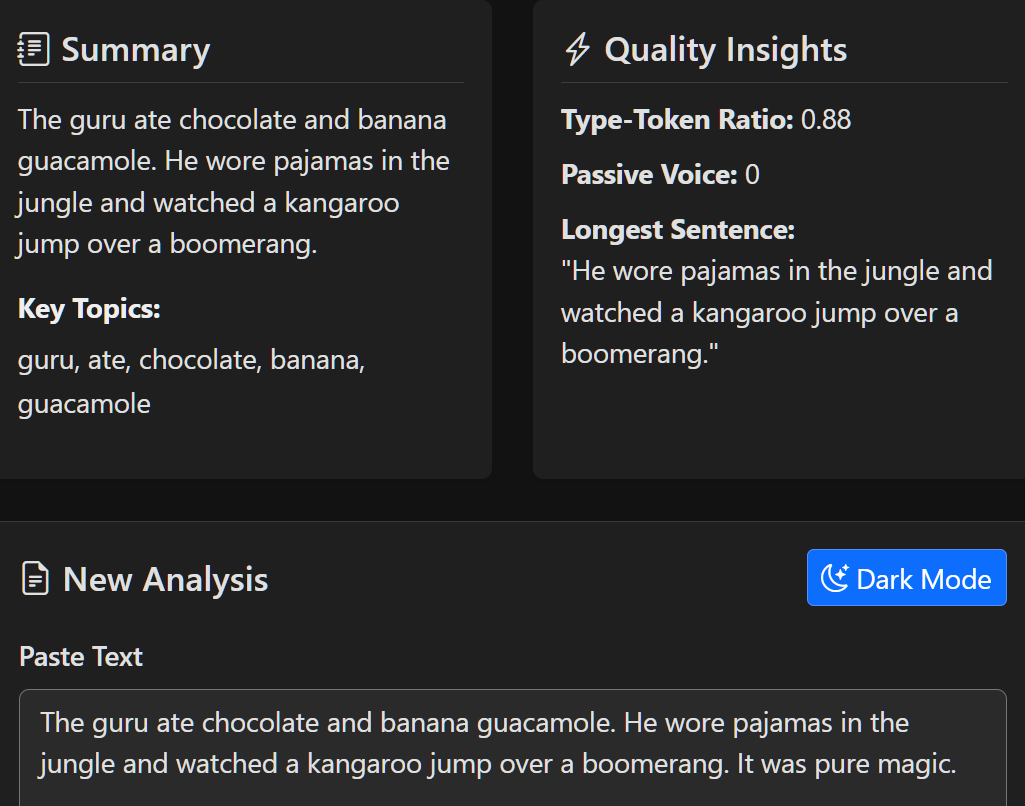Click the lightning bolt Quality Insights icon

(577, 49)
